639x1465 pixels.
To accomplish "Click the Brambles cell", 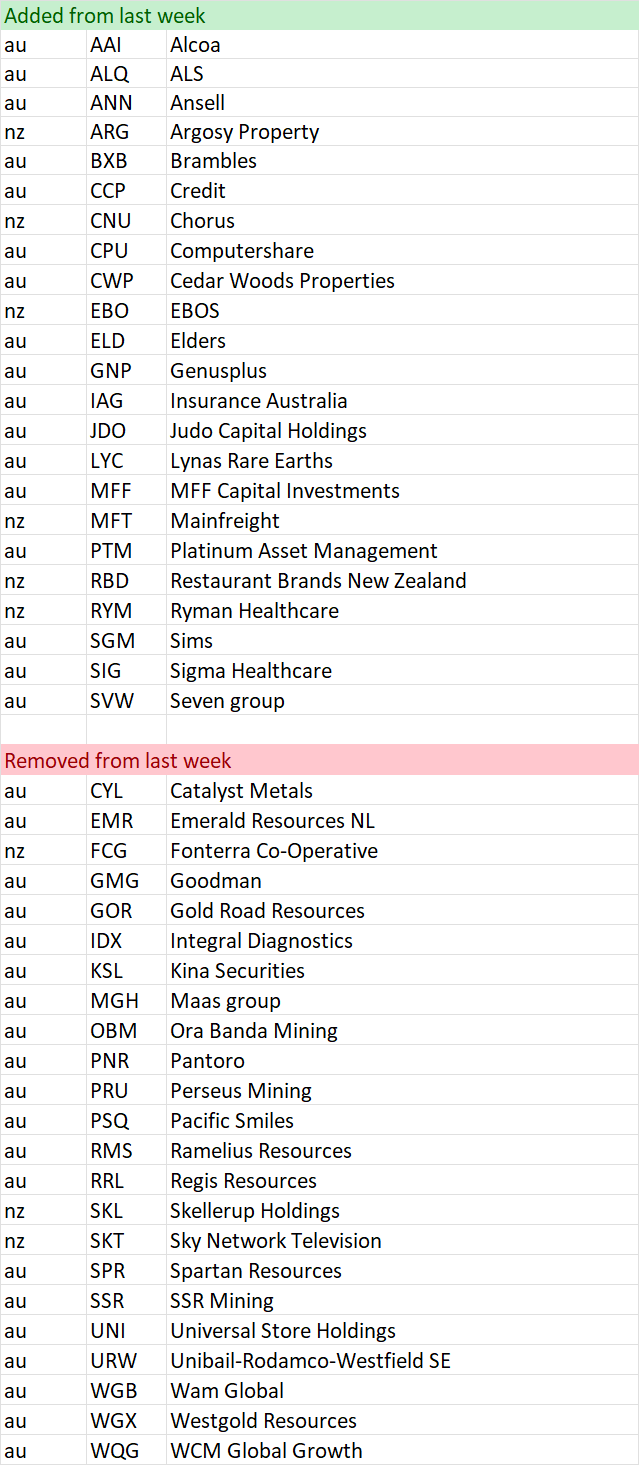I will coord(402,161).
